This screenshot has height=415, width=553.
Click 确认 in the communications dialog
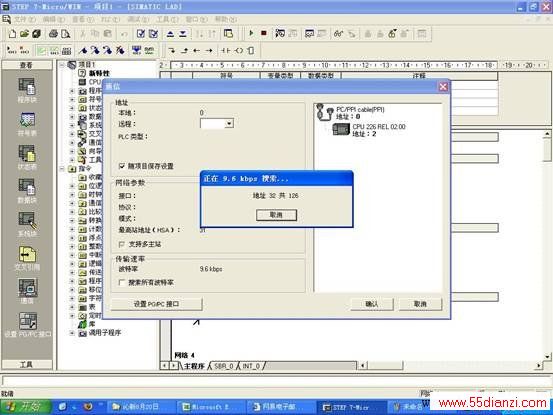(372, 304)
